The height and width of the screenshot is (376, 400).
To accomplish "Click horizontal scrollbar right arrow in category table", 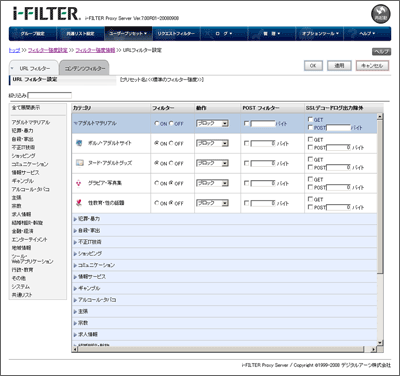I will coord(374,349).
